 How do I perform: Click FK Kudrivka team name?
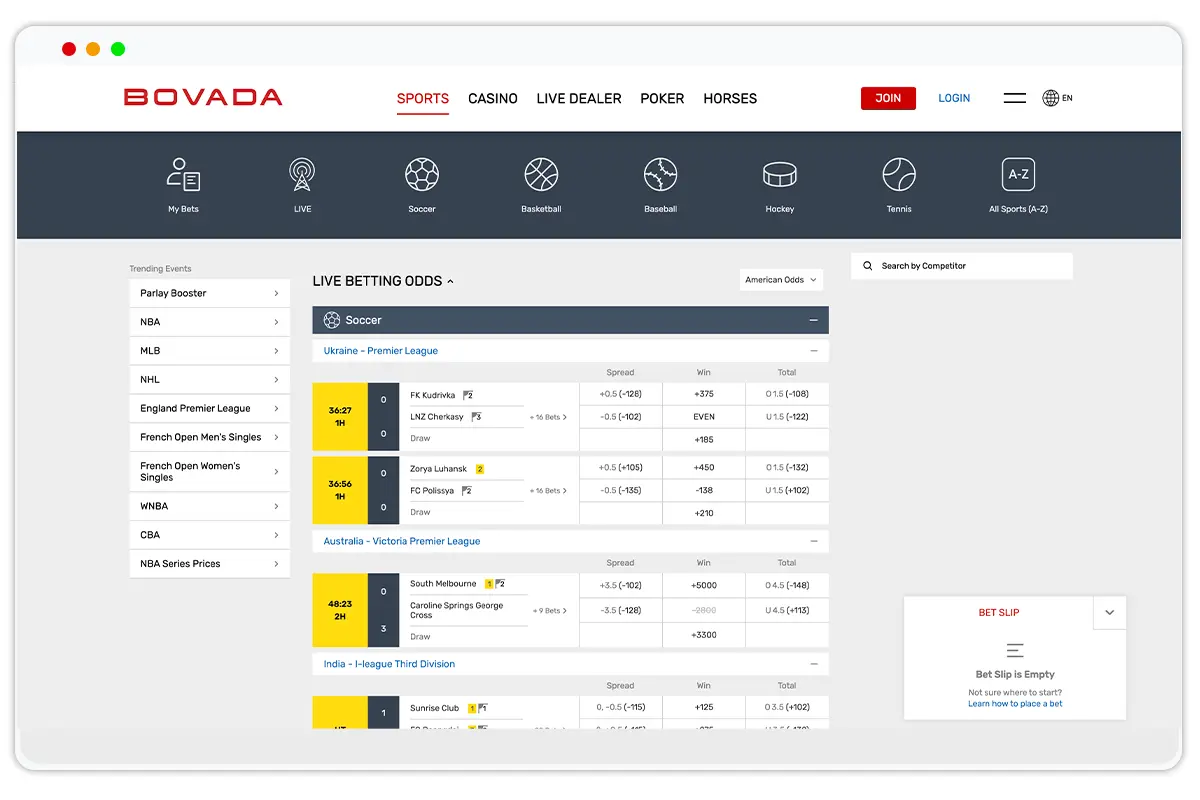(x=432, y=395)
